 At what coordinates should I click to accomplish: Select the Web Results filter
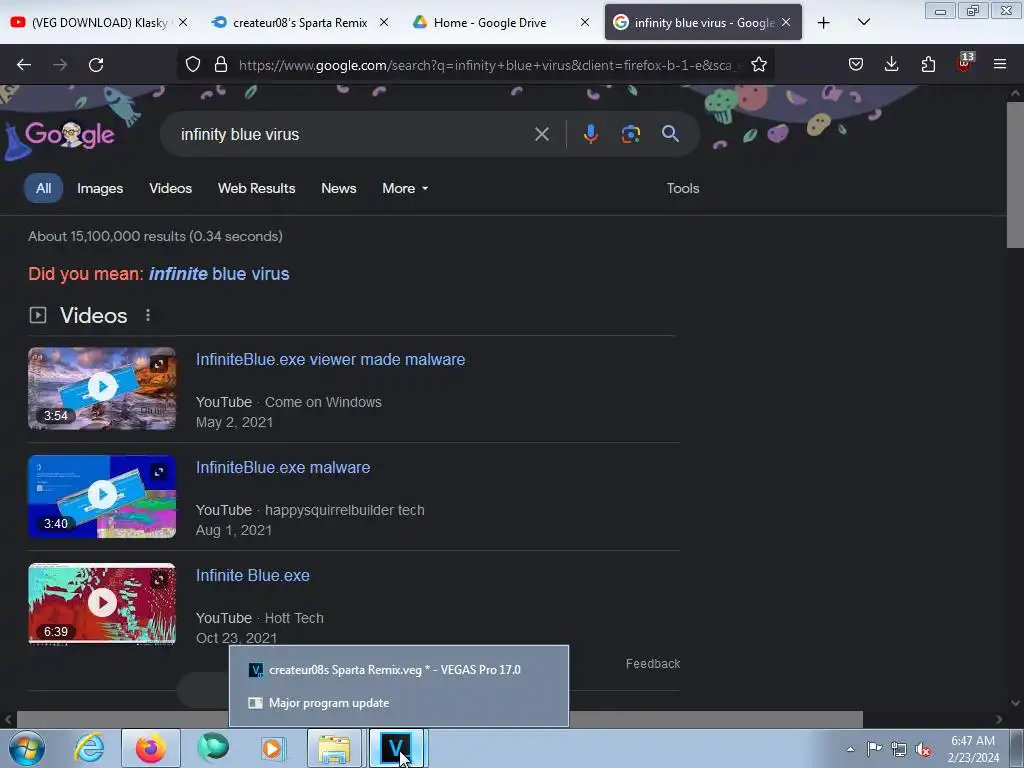[257, 188]
